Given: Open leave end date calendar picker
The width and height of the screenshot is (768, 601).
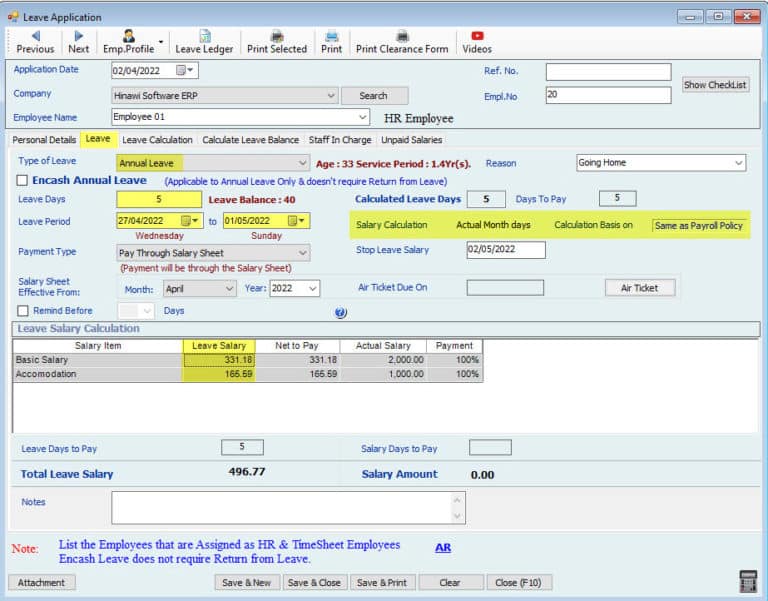Looking at the screenshot, I should pos(297,221).
